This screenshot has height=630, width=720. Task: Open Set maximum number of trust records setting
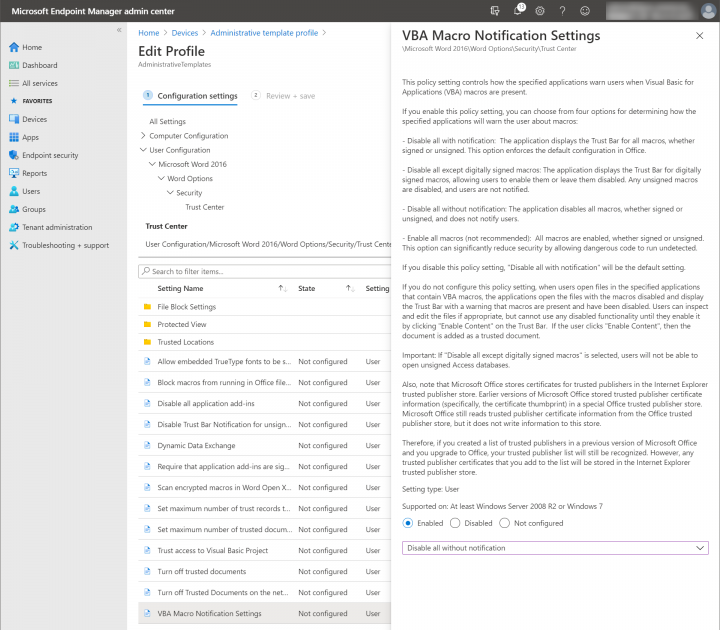pyautogui.click(x=224, y=509)
